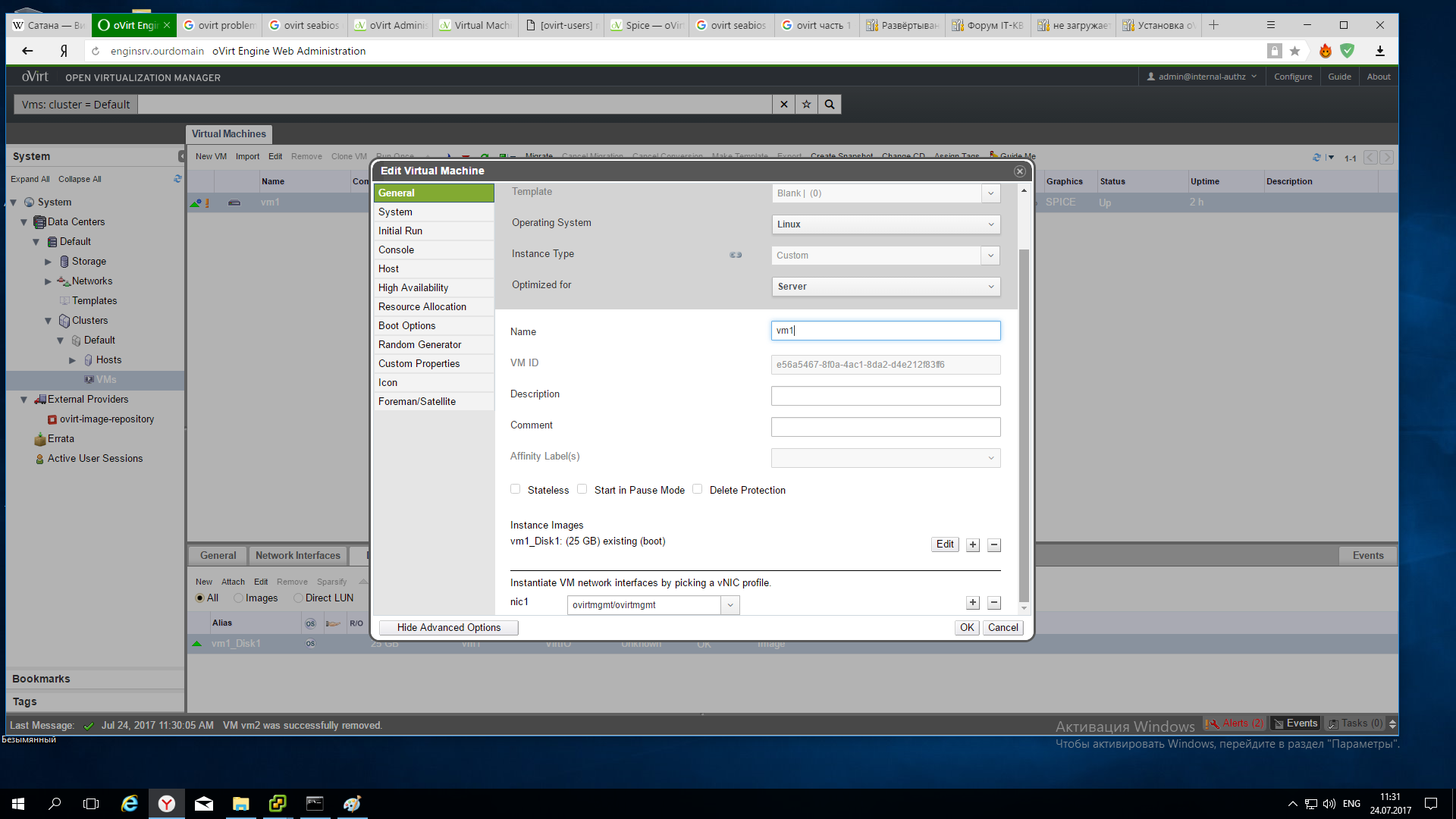Open File Explorer from the taskbar
Screen dimensions: 1456x819
241,803
